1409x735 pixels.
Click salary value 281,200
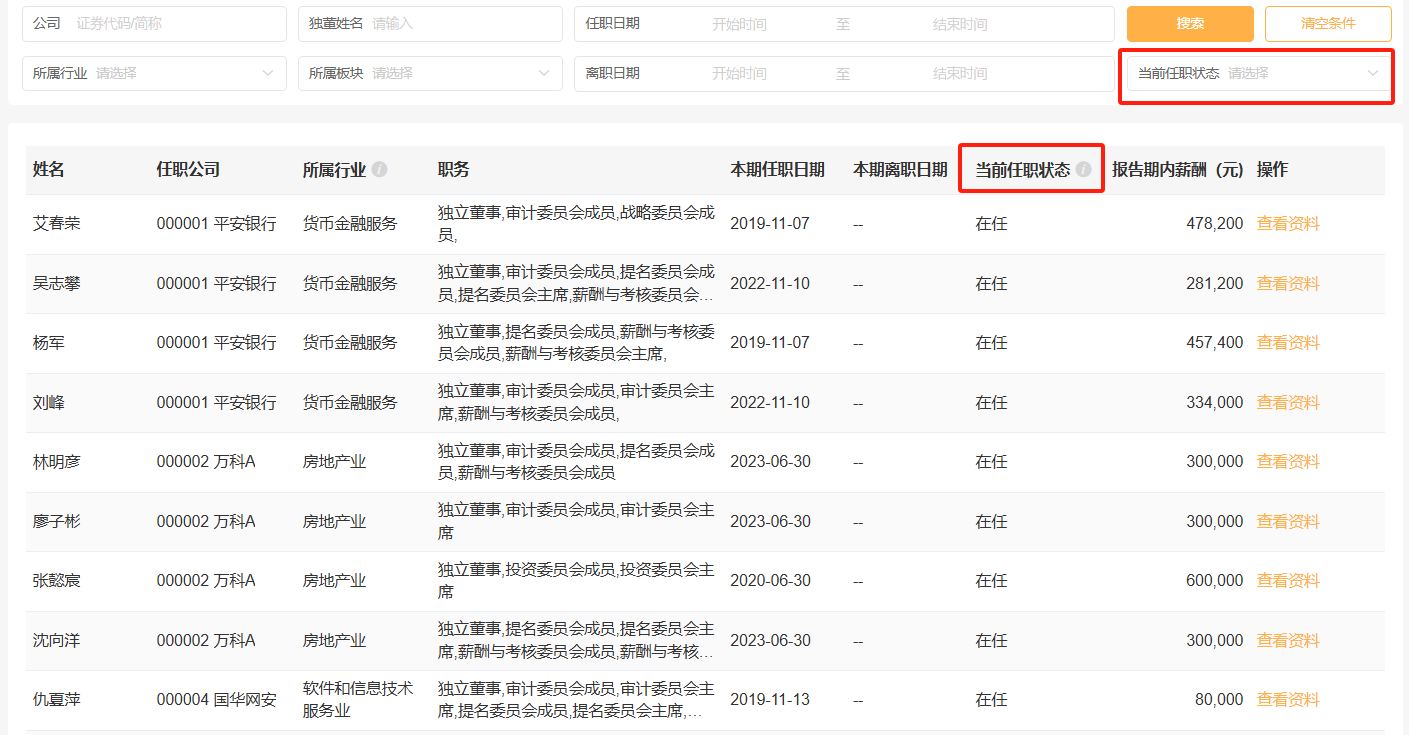1215,284
